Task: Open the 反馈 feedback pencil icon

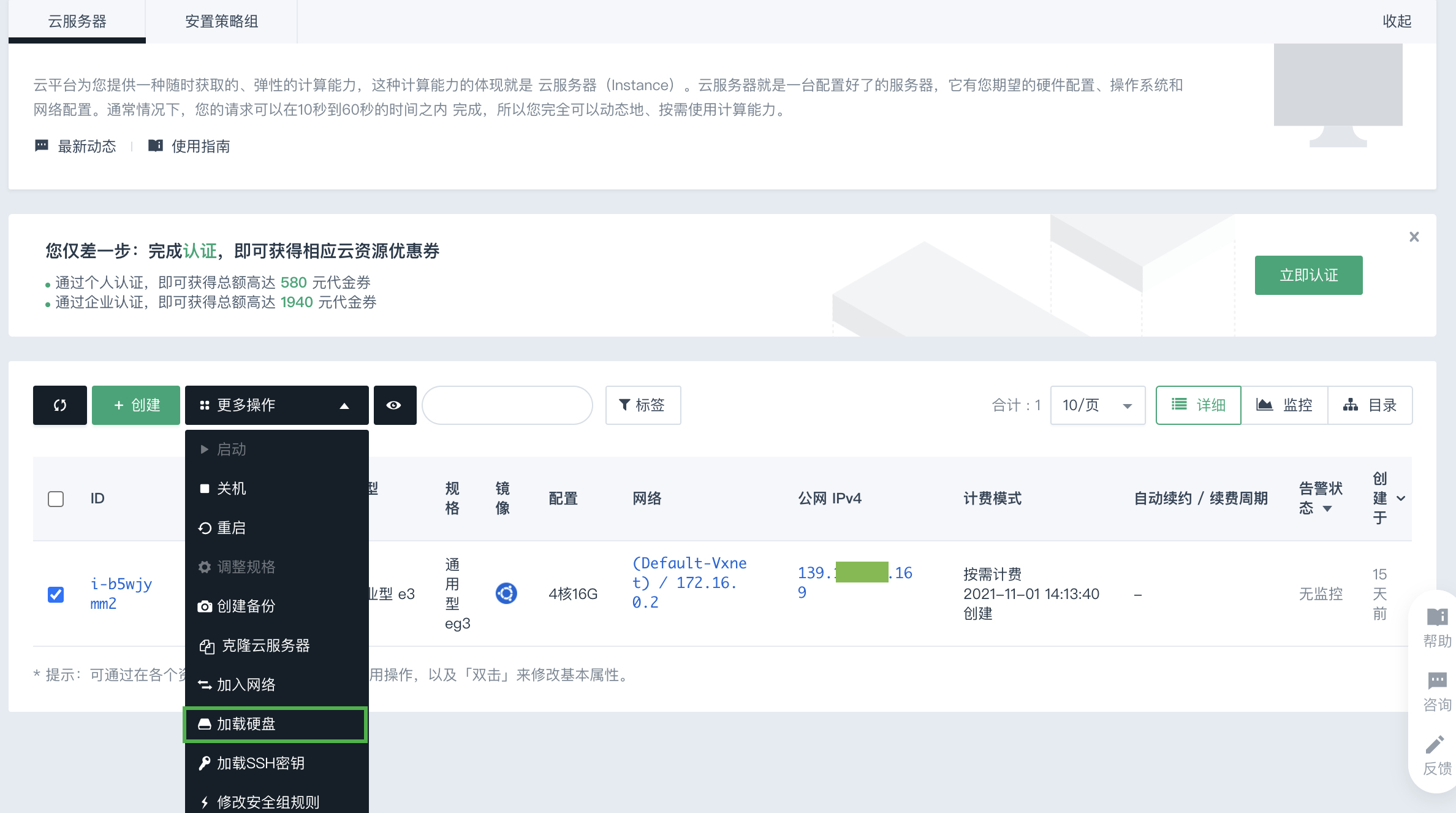Action: [x=1436, y=756]
